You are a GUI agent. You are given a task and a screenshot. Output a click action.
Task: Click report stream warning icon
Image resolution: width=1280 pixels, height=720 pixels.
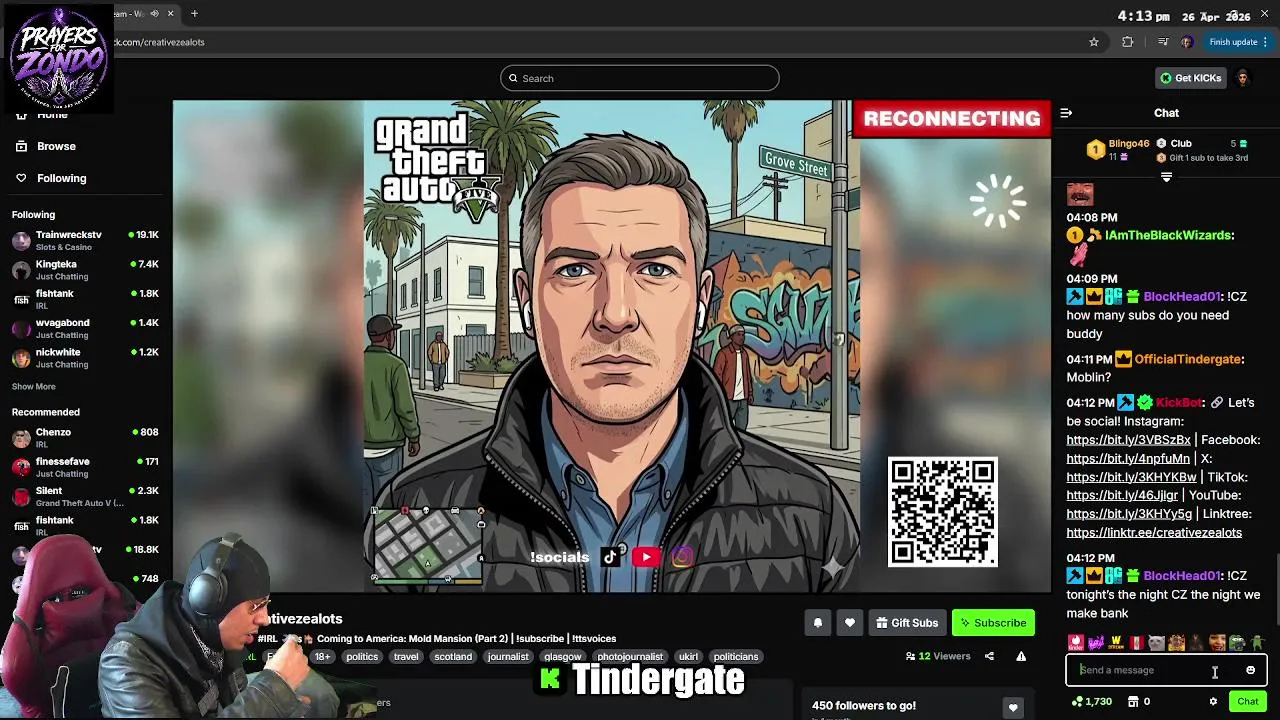pos(1021,656)
